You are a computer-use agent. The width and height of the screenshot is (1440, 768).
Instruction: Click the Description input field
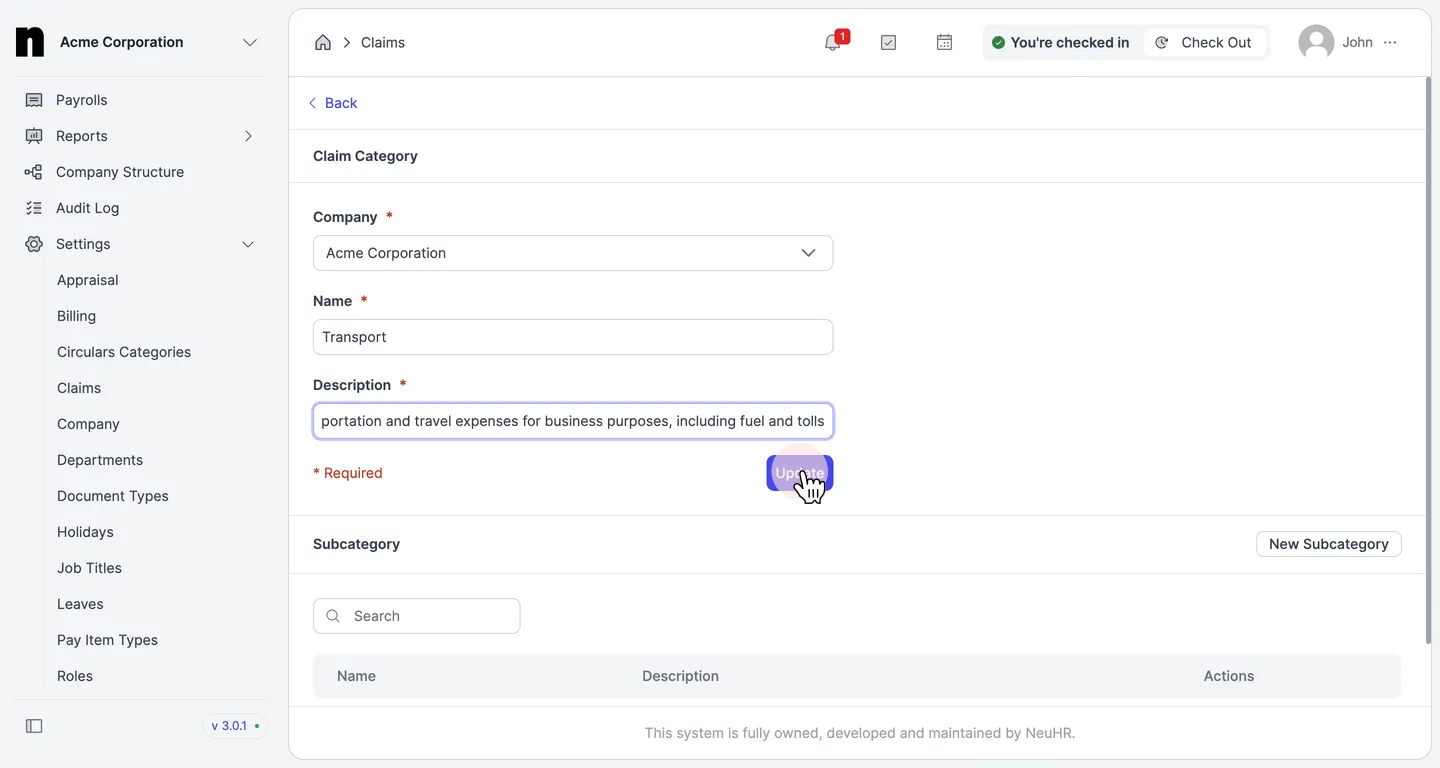click(x=573, y=421)
